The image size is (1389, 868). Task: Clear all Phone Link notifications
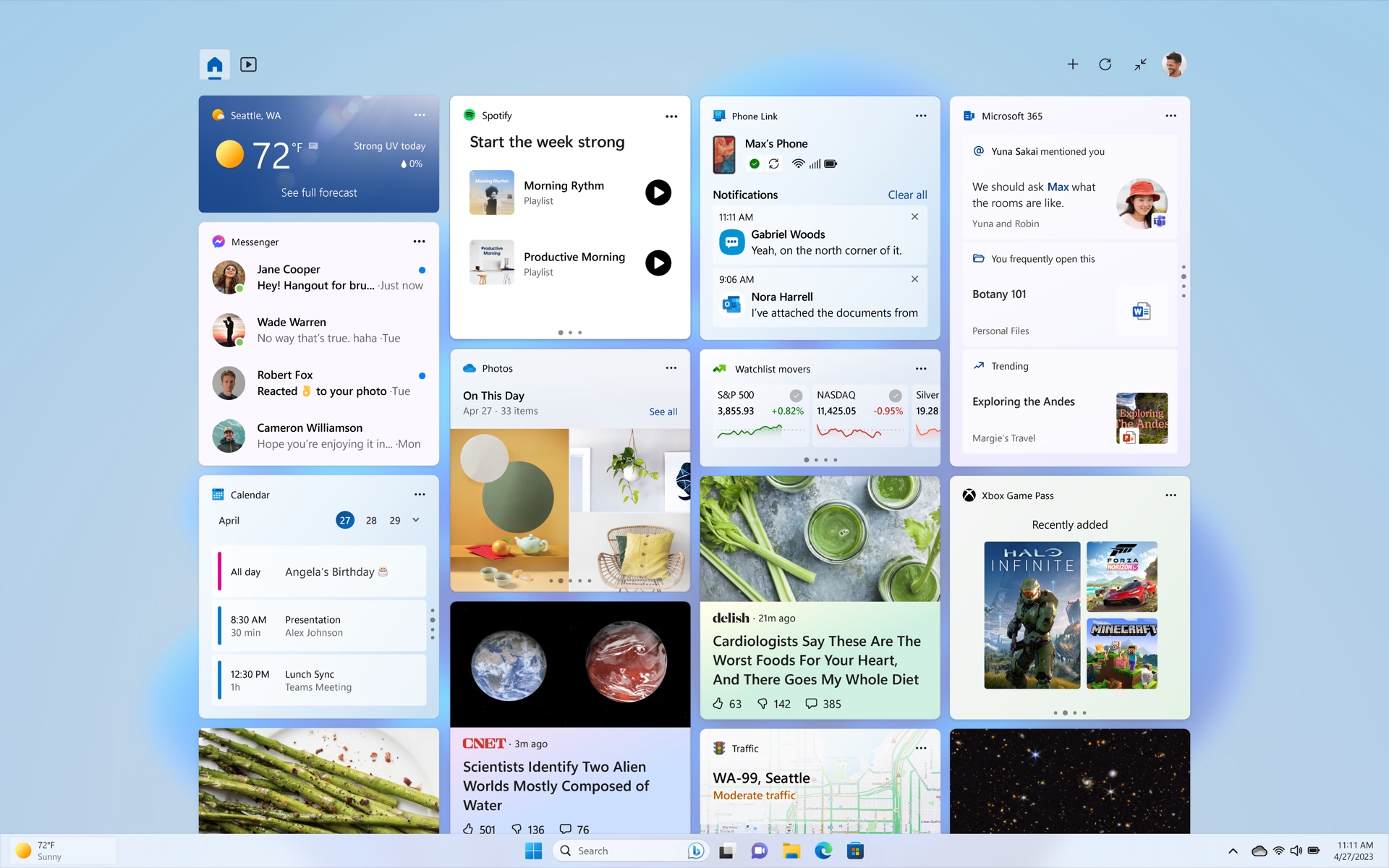(906, 194)
